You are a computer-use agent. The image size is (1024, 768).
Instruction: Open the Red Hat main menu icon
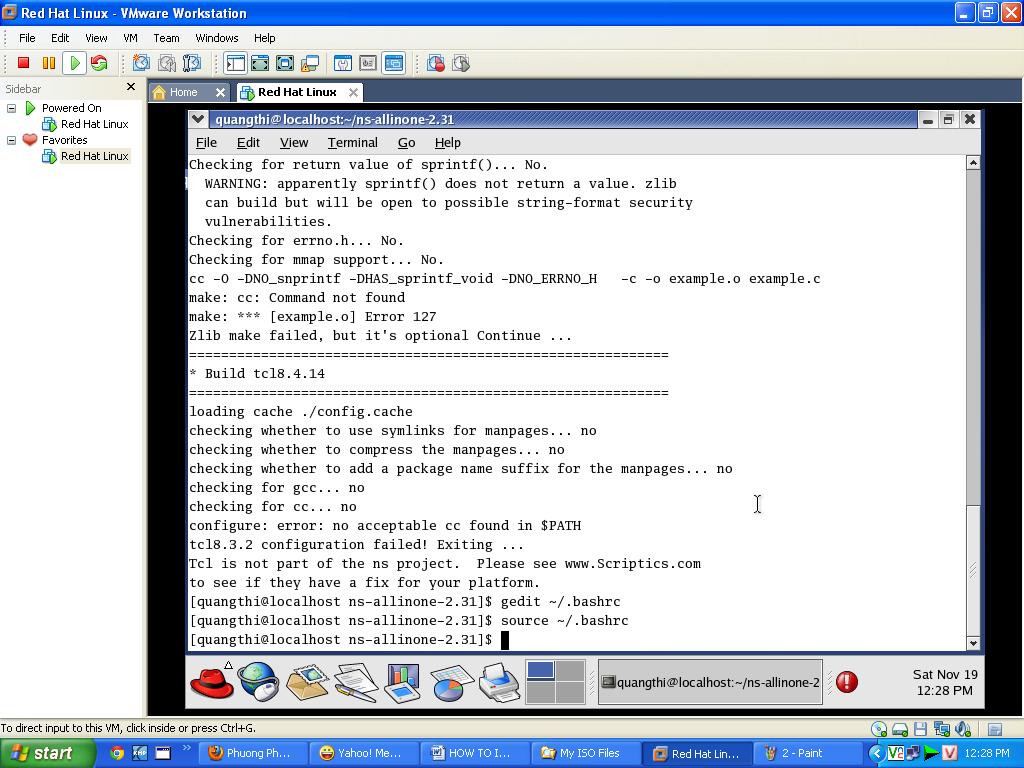click(x=211, y=682)
